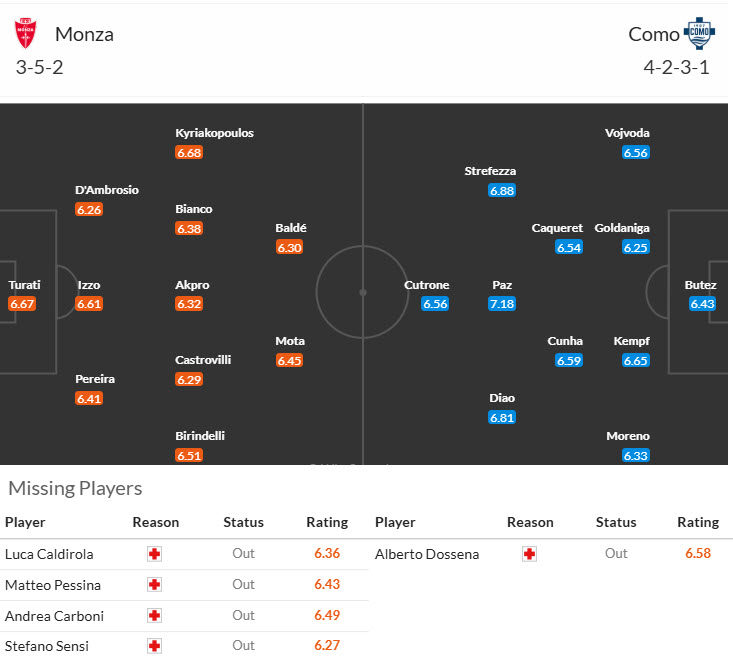Click the injury icon beside Stefano Sensi
The height and width of the screenshot is (671, 733).
(154, 646)
